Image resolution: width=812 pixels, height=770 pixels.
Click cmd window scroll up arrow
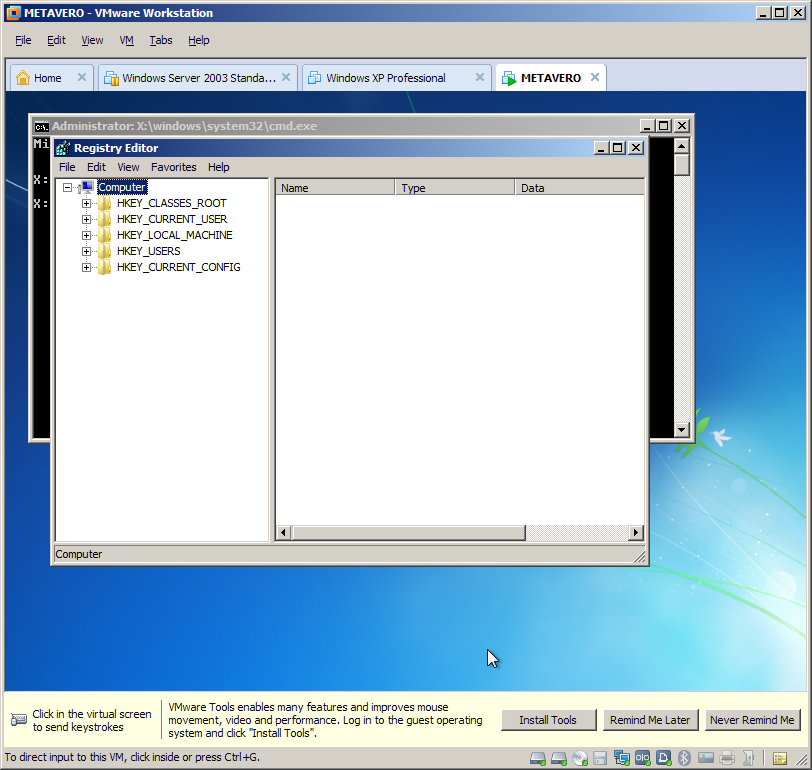coord(682,147)
